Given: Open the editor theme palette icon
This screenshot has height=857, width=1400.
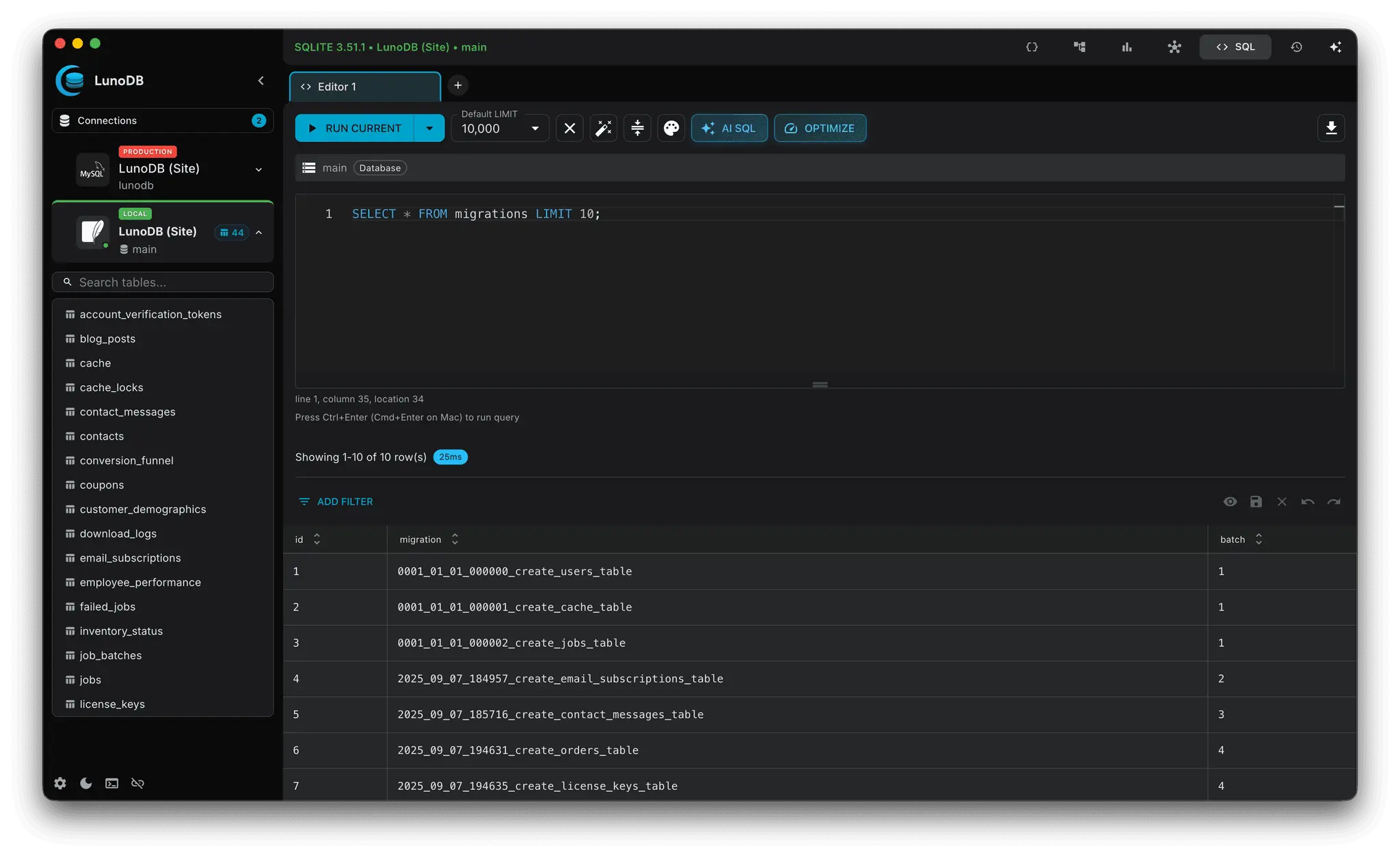Looking at the screenshot, I should click(671, 129).
